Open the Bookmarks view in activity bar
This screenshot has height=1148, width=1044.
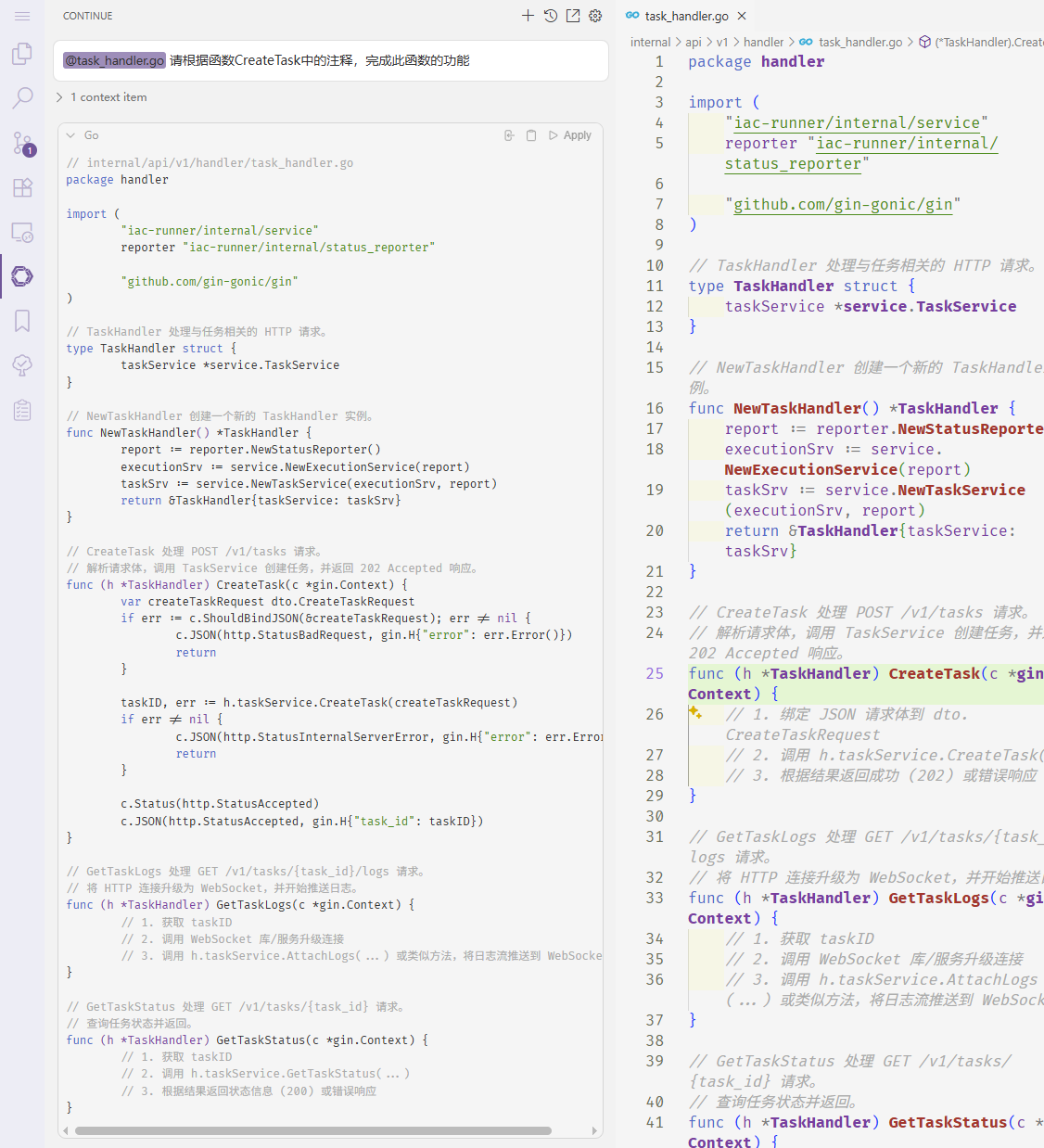pos(22,321)
